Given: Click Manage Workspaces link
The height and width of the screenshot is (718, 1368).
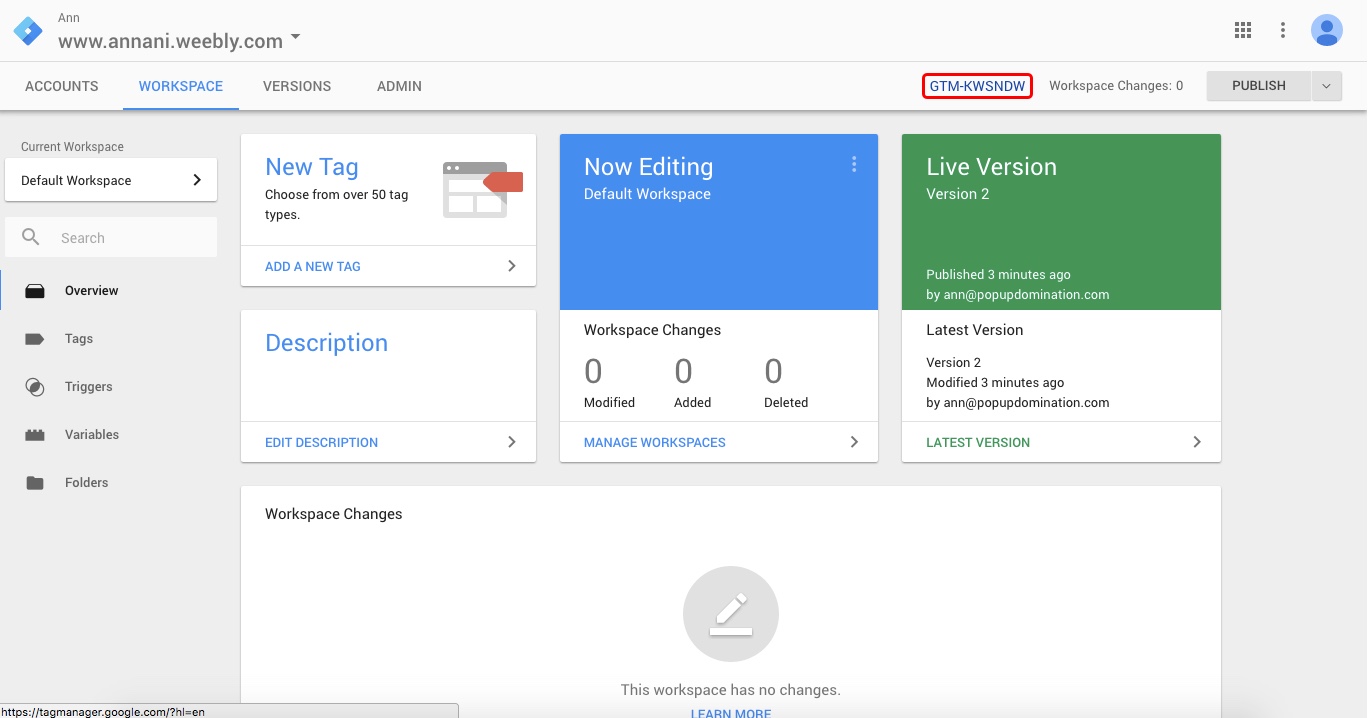Looking at the screenshot, I should (655, 442).
